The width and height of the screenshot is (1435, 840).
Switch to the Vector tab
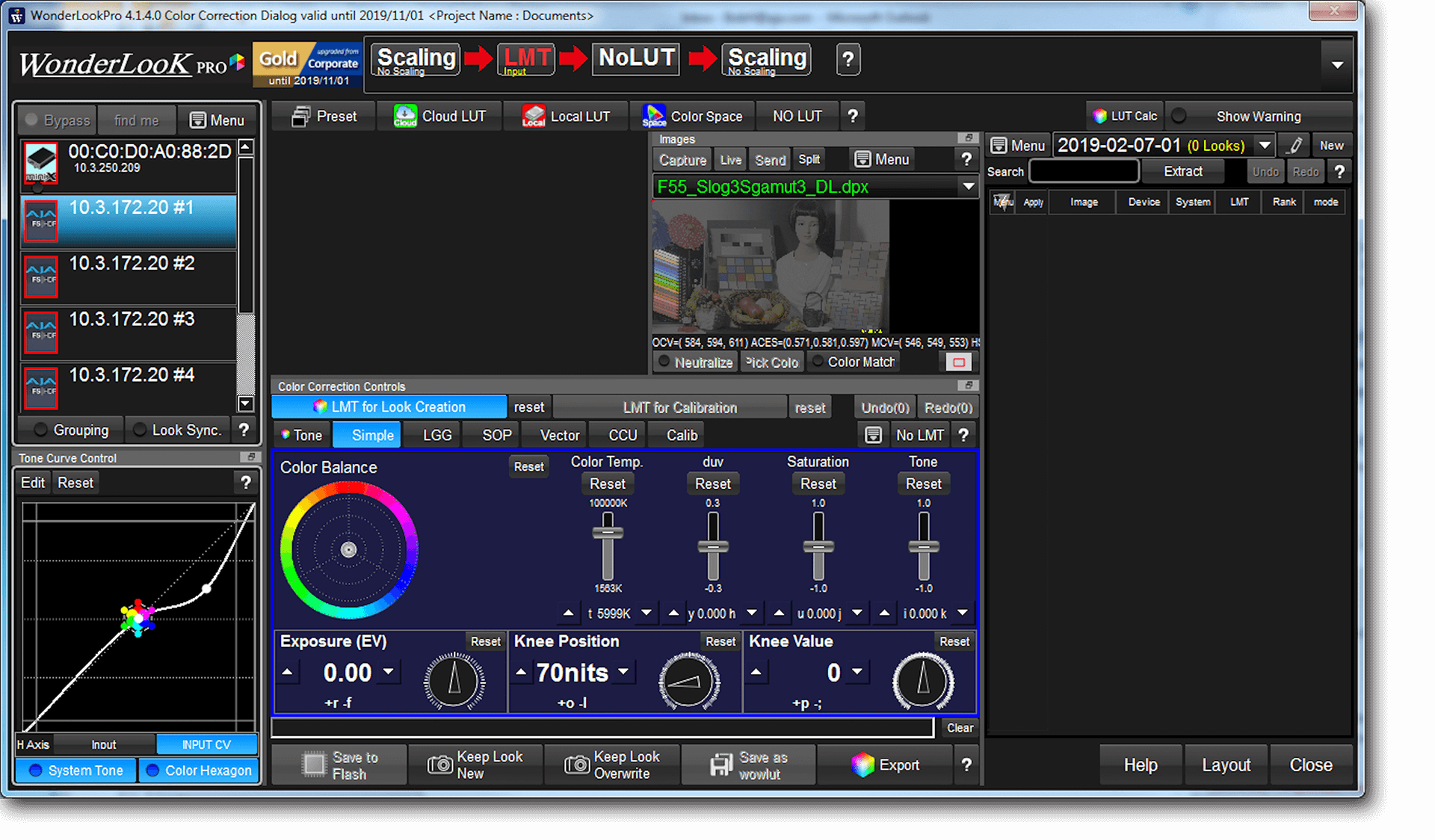[559, 435]
